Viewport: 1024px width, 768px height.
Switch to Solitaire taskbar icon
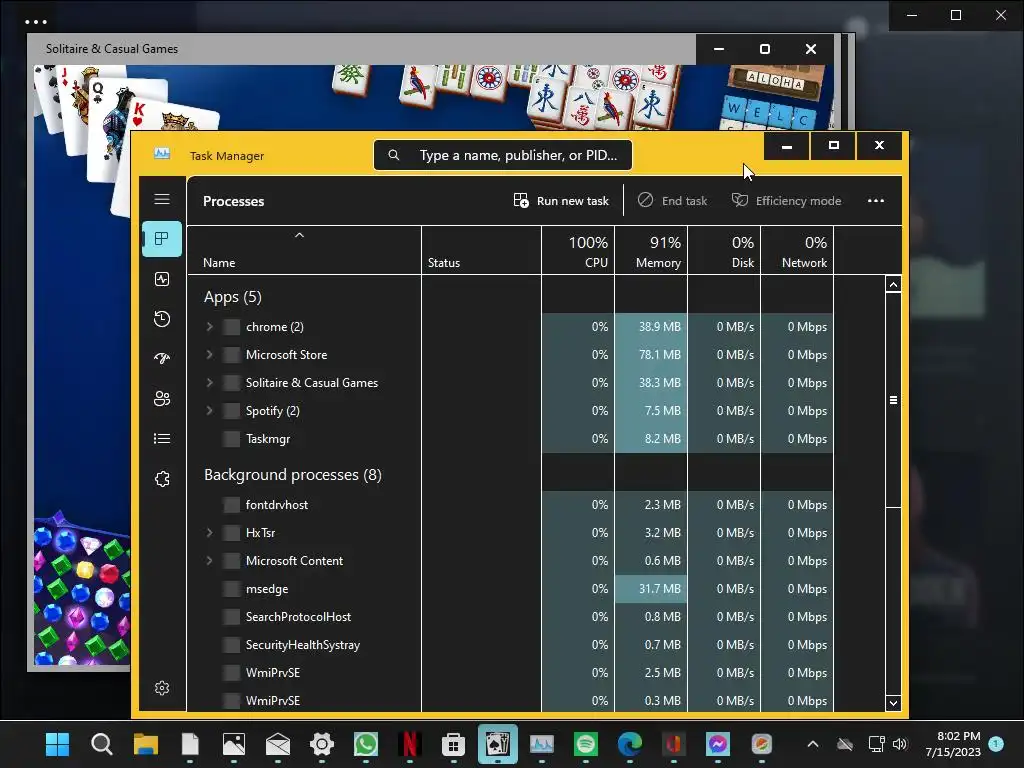tap(498, 744)
